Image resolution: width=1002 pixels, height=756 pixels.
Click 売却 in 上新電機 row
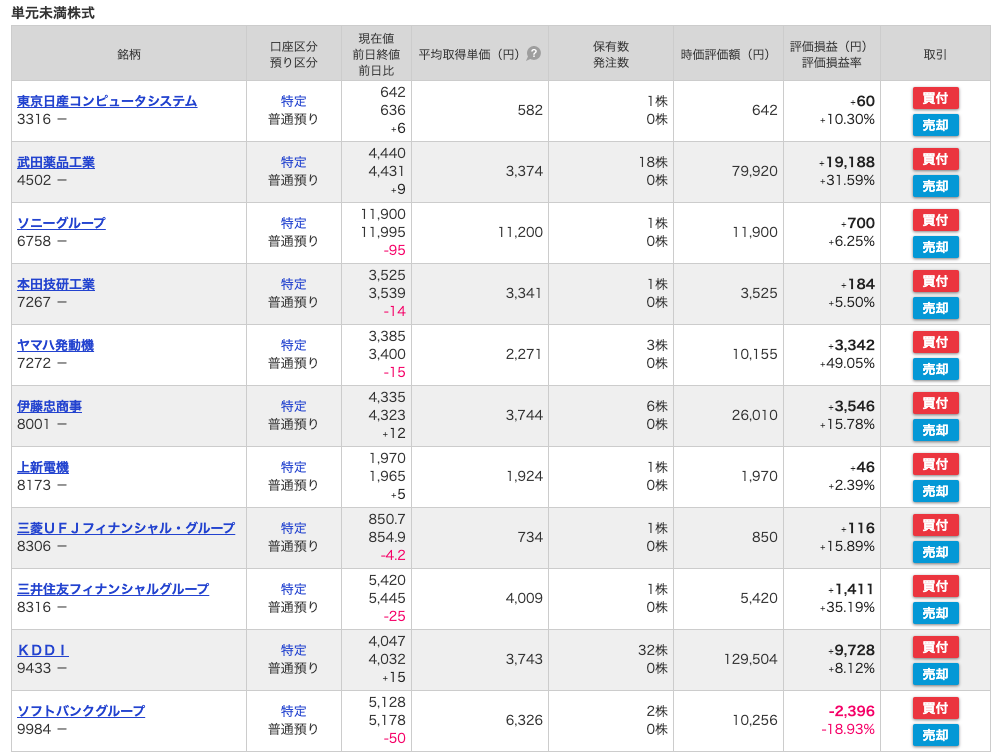[x=935, y=491]
